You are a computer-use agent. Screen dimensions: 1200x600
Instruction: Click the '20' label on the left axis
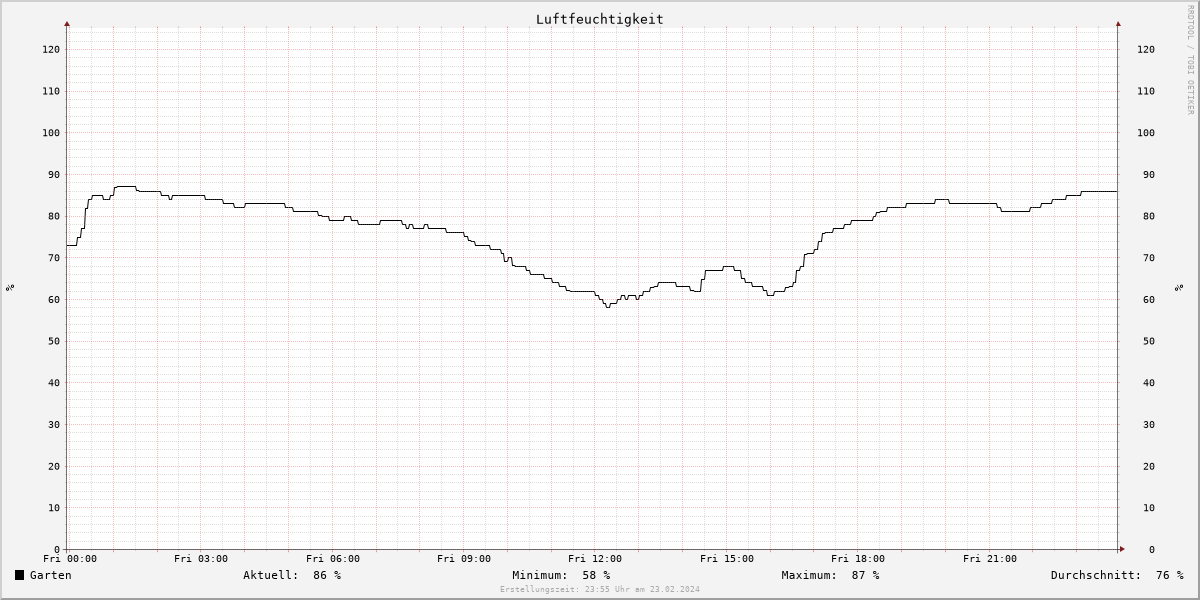click(x=54, y=466)
